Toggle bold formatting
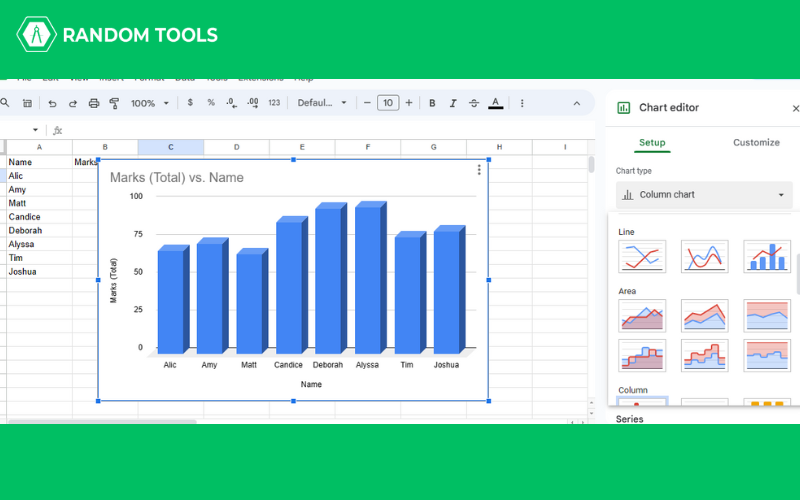Viewport: 800px width, 500px height. pyautogui.click(x=432, y=103)
